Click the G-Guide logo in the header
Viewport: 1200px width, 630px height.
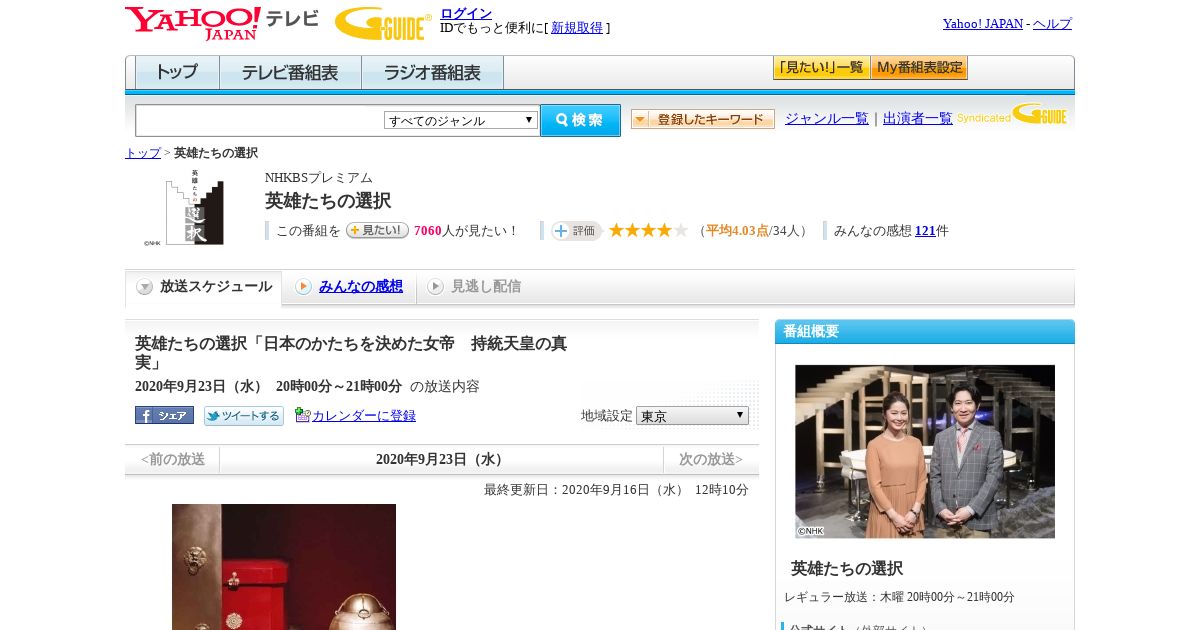(x=383, y=23)
